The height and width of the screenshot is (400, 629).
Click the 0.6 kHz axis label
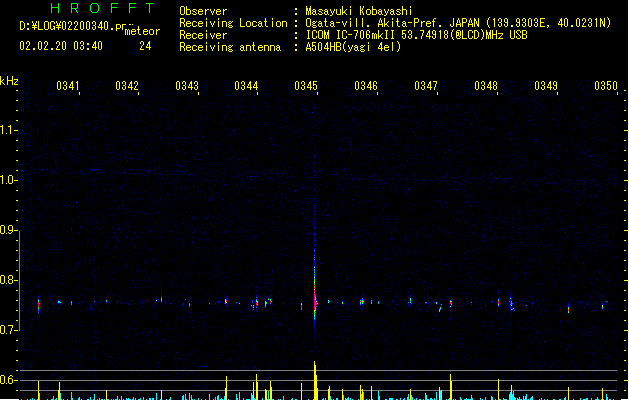tap(8, 380)
